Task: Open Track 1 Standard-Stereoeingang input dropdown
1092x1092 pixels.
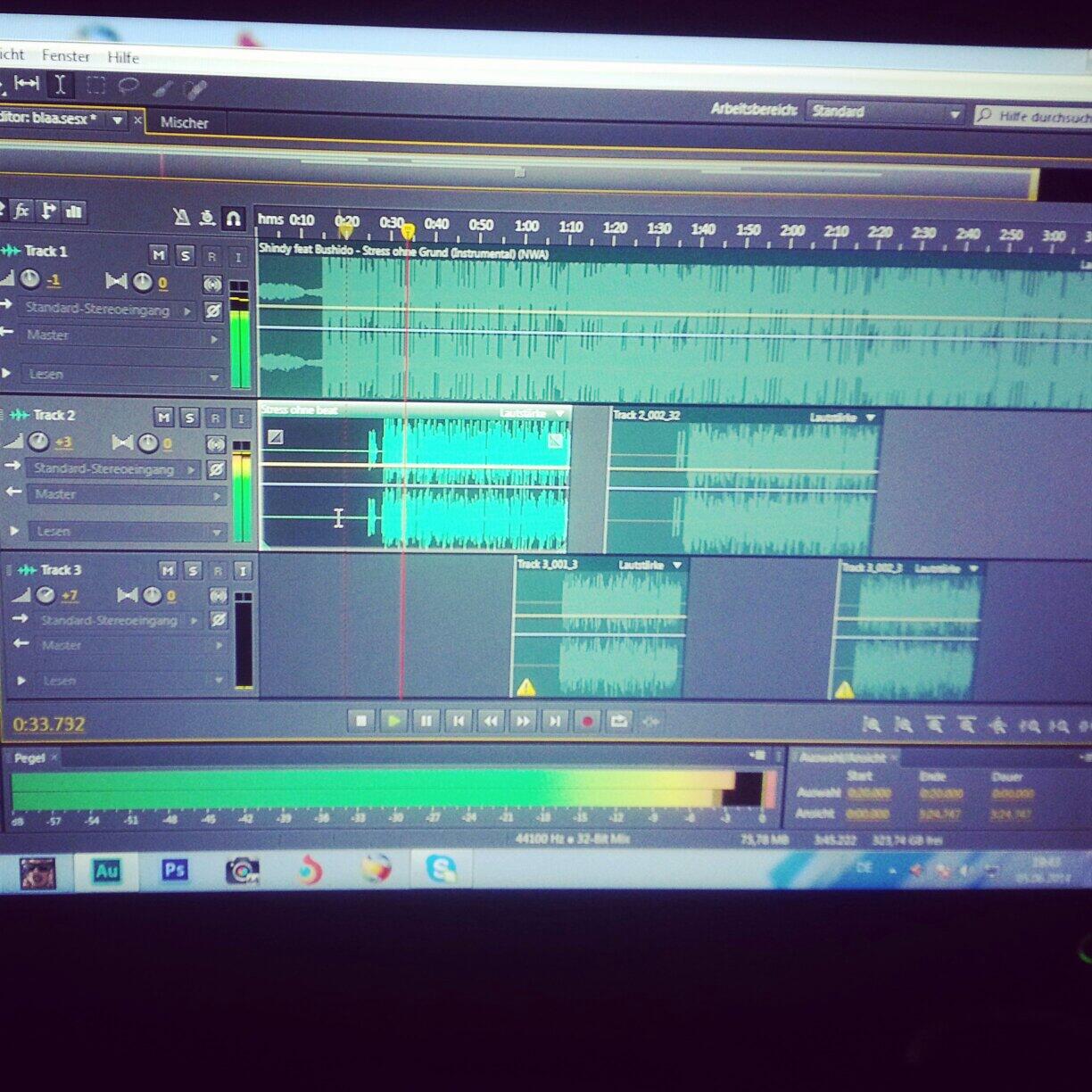Action: [x=107, y=310]
